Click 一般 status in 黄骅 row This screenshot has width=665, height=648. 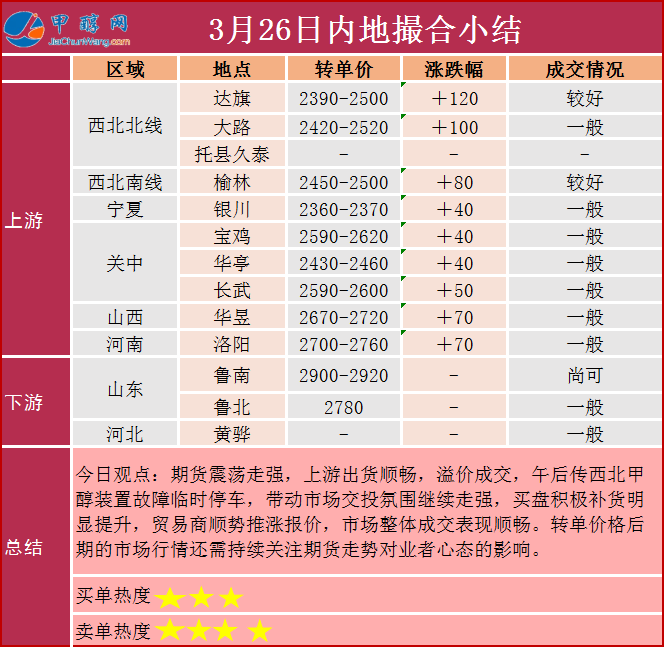585,434
